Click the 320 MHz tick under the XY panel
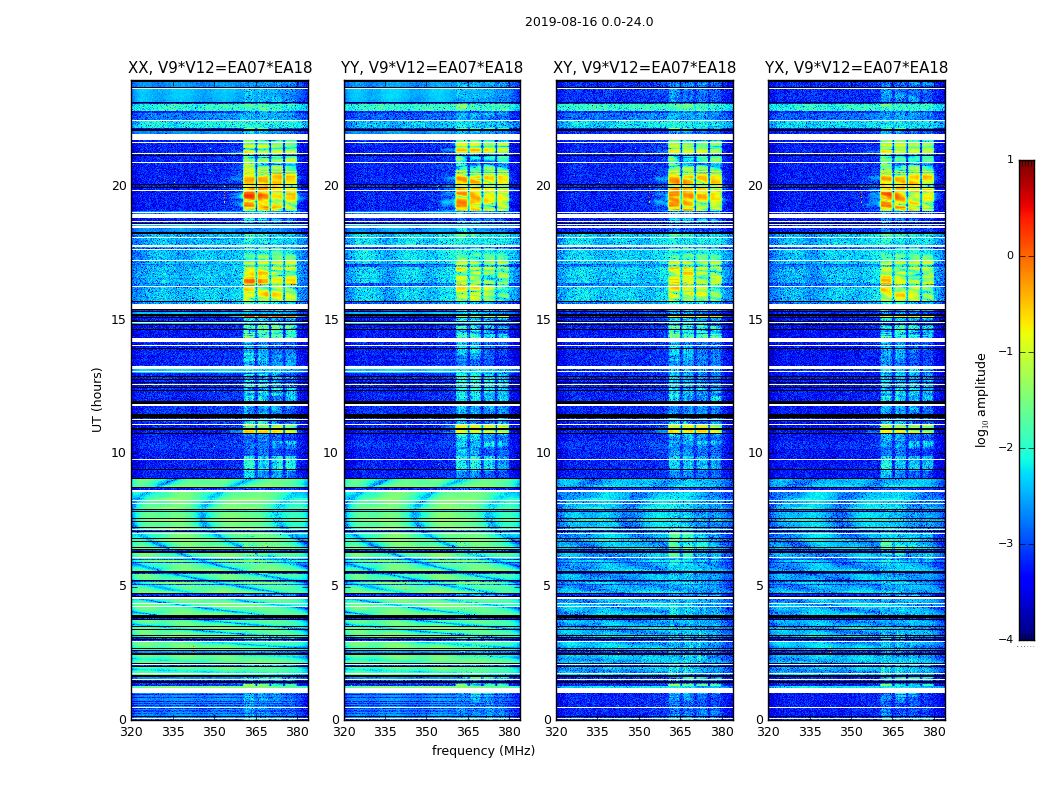 (x=556, y=732)
